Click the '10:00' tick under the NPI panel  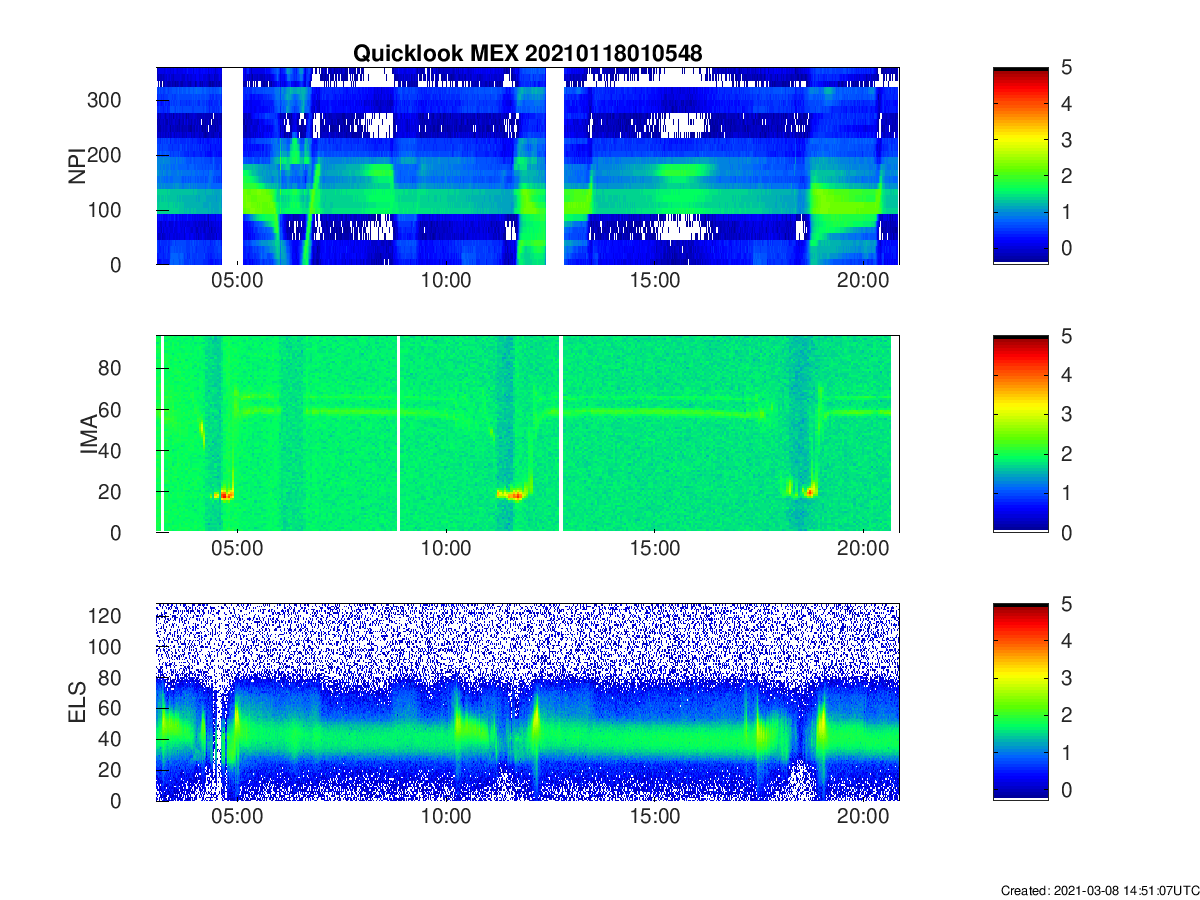(x=446, y=281)
